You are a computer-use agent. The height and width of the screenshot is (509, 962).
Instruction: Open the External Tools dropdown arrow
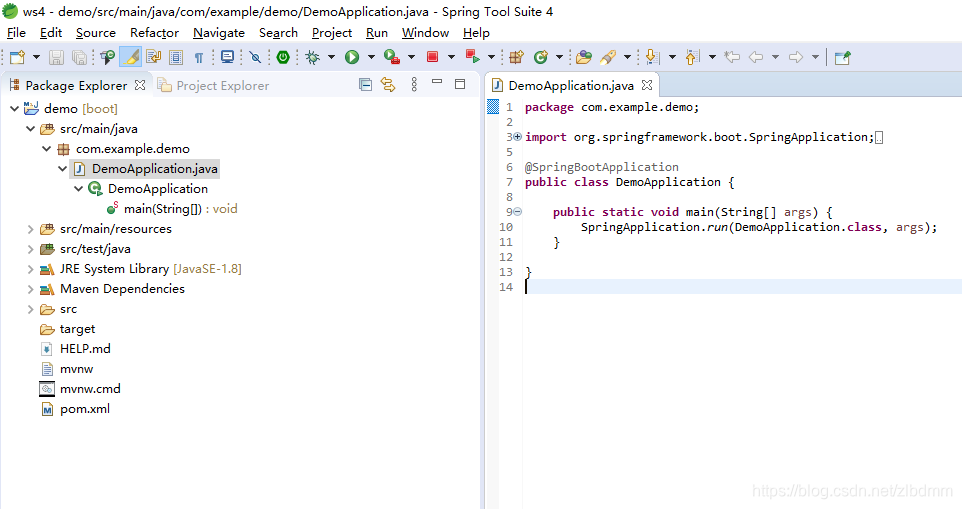411,57
